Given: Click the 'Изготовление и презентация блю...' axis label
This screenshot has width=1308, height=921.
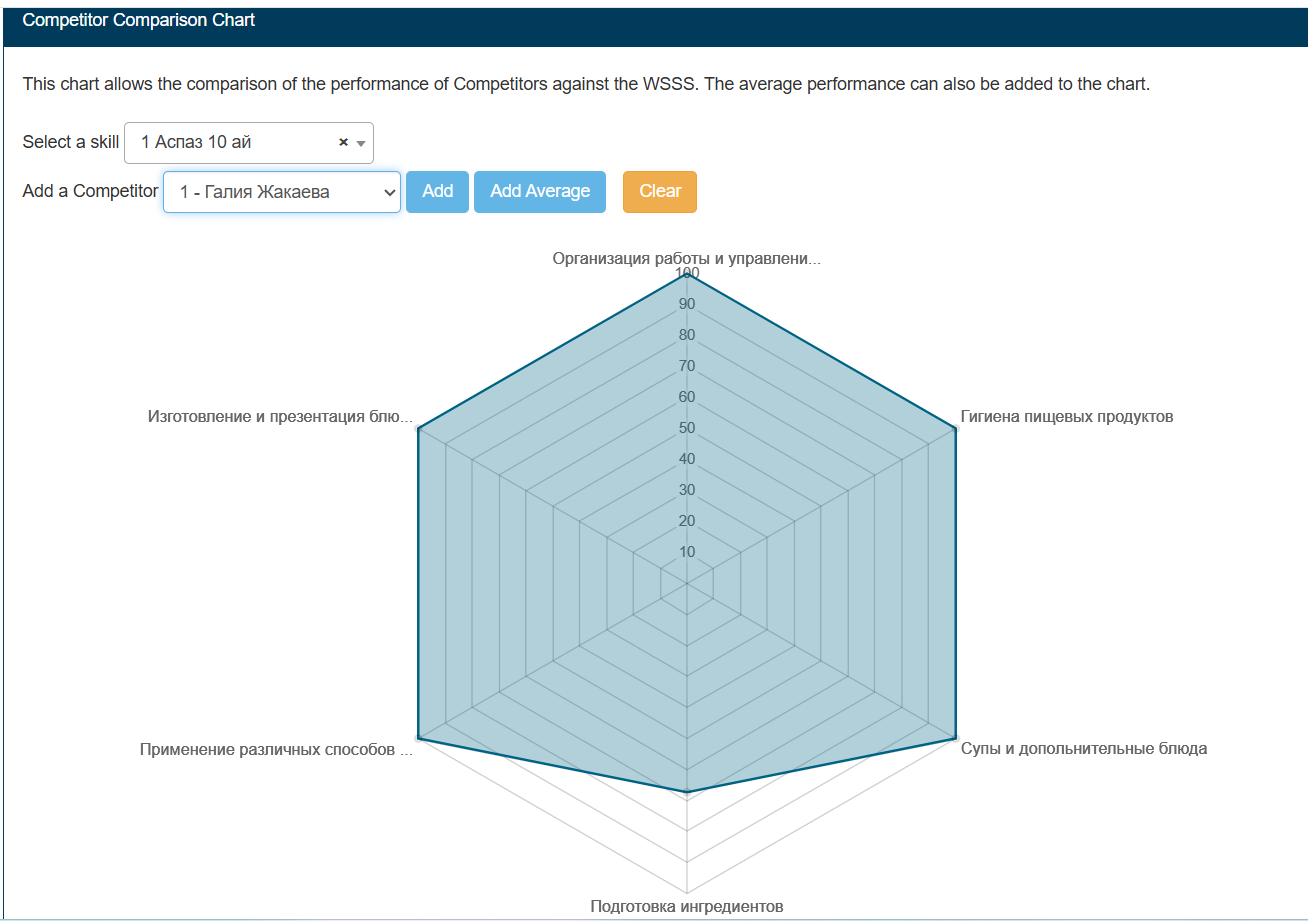Looking at the screenshot, I should 280,416.
